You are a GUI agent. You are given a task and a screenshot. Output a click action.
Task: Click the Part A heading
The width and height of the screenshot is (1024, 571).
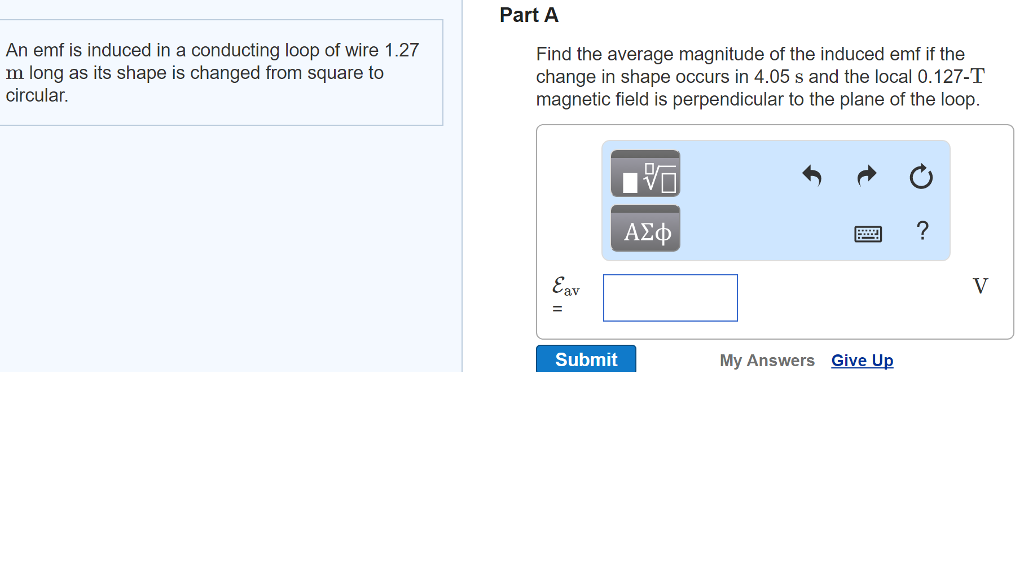pos(529,15)
